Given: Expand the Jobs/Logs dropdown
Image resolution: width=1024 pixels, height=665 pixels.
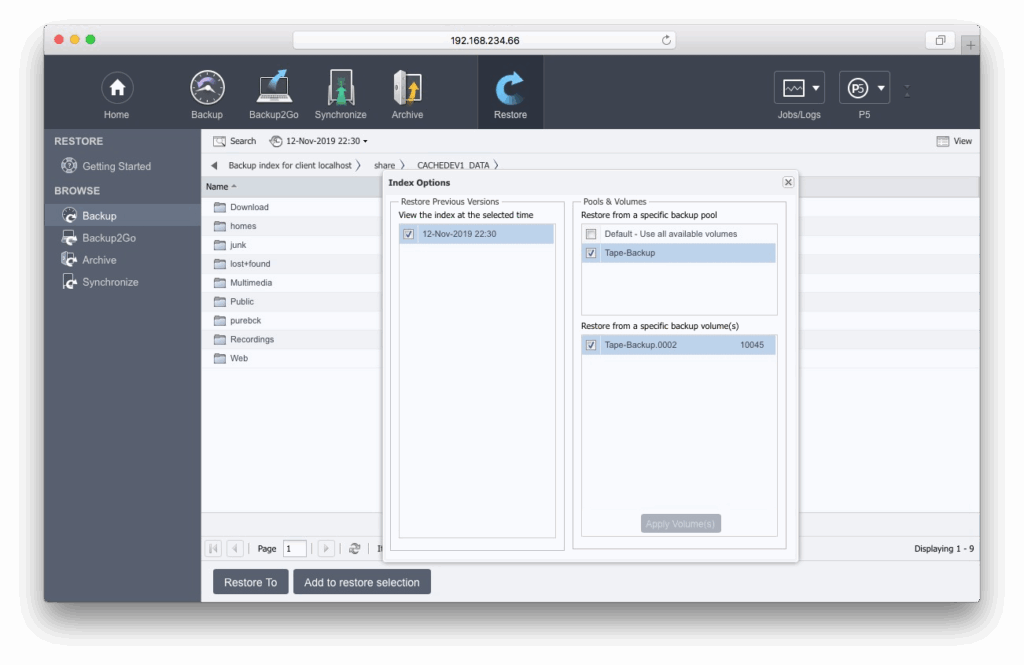Looking at the screenshot, I should coord(799,89).
